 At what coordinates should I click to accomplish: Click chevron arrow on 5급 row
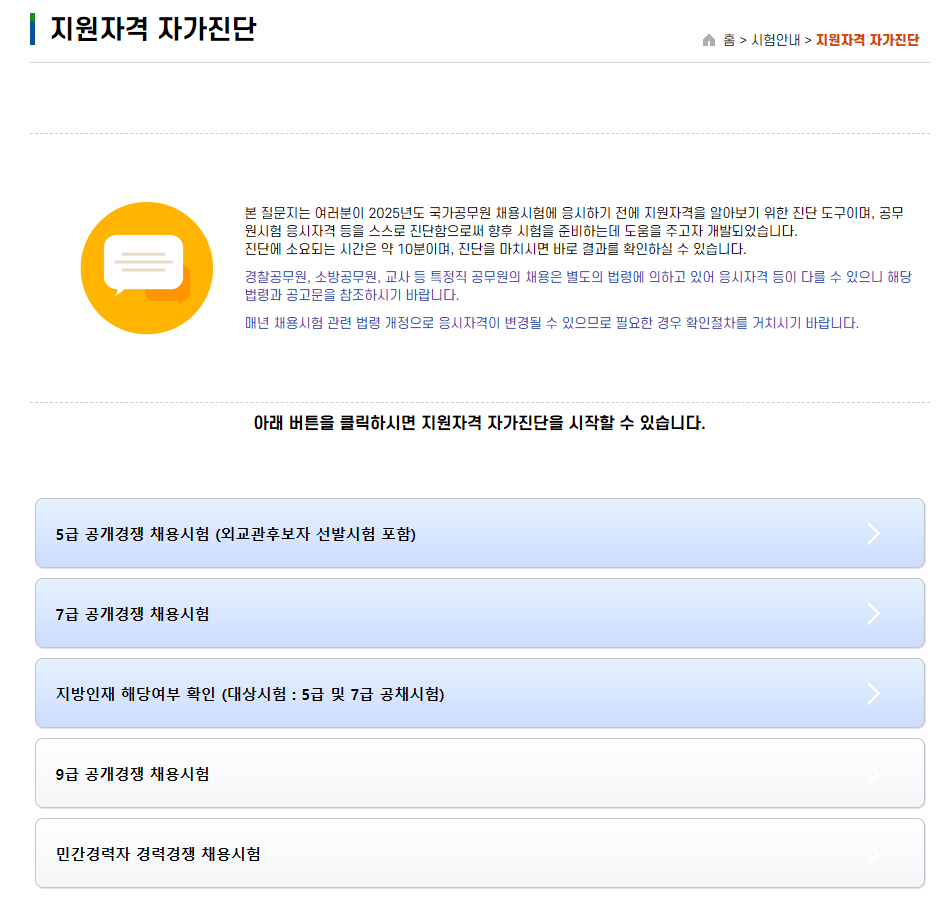(874, 533)
